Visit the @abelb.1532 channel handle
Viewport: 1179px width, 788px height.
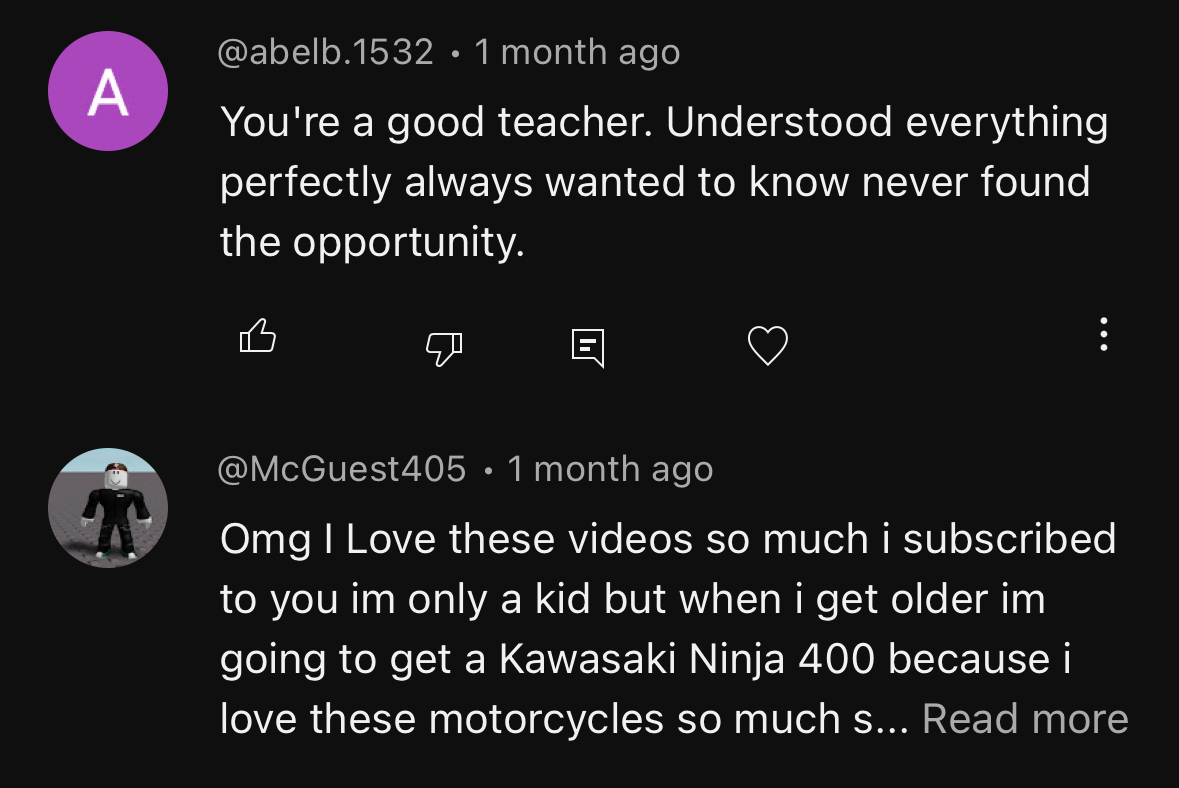click(326, 52)
